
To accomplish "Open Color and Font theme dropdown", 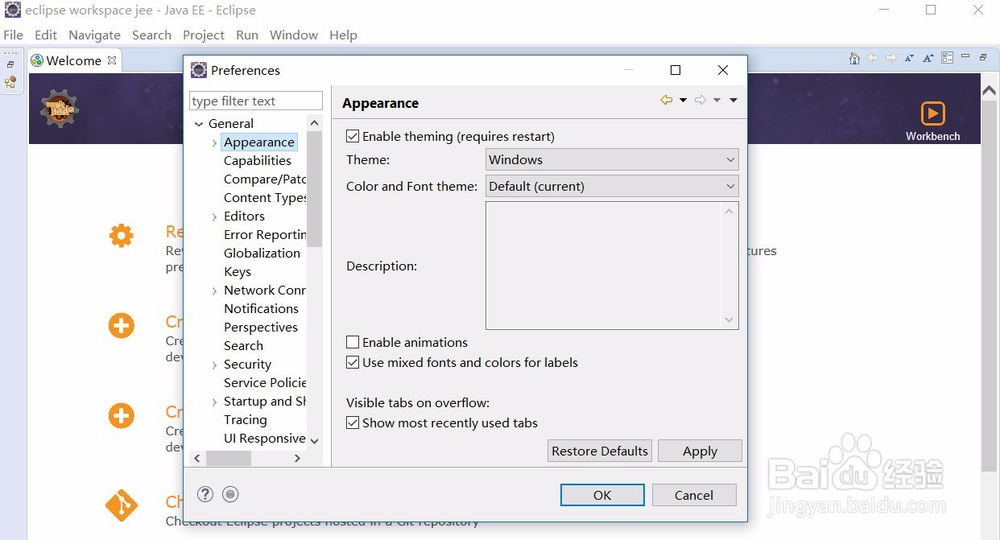I will (612, 186).
